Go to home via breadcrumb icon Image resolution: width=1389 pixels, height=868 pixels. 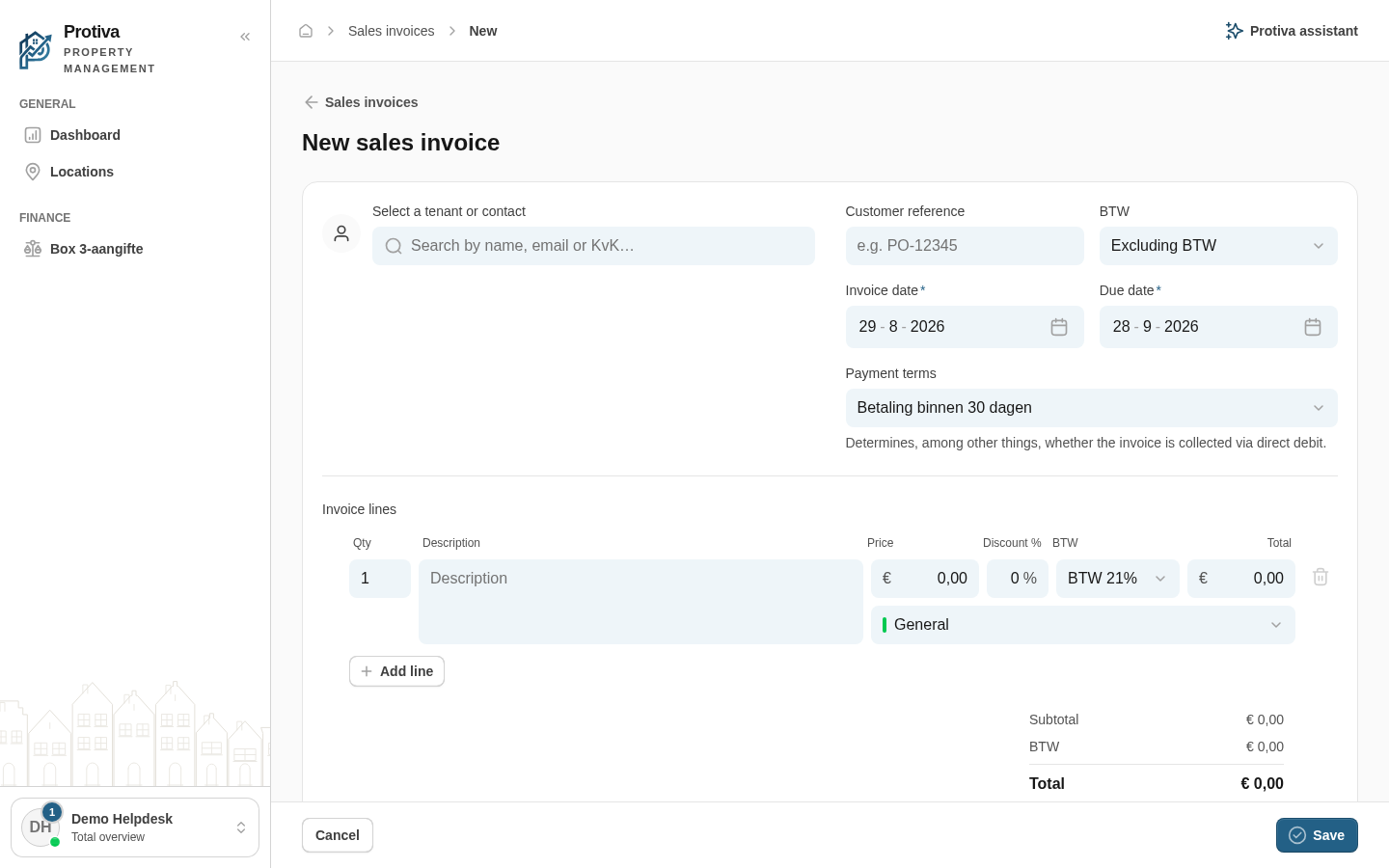[x=306, y=31]
